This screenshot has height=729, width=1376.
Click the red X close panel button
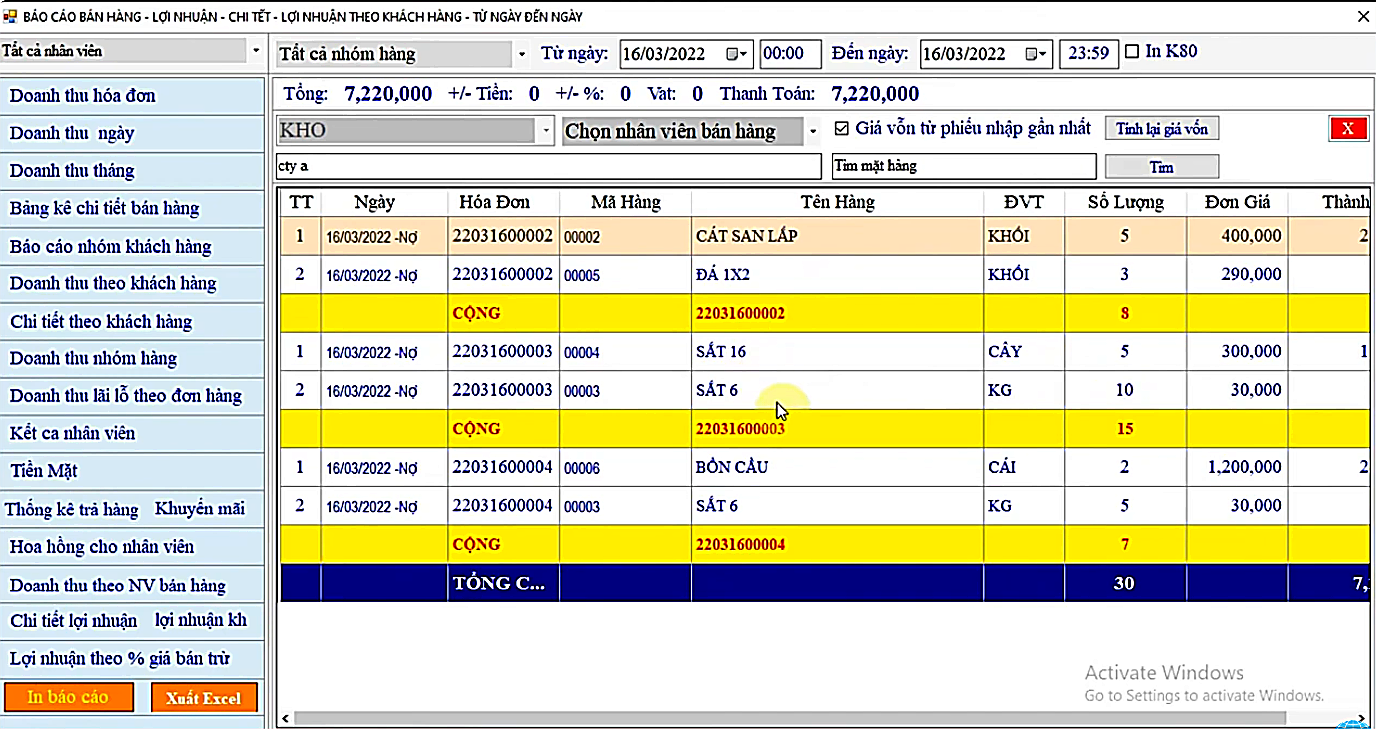[x=1347, y=128]
